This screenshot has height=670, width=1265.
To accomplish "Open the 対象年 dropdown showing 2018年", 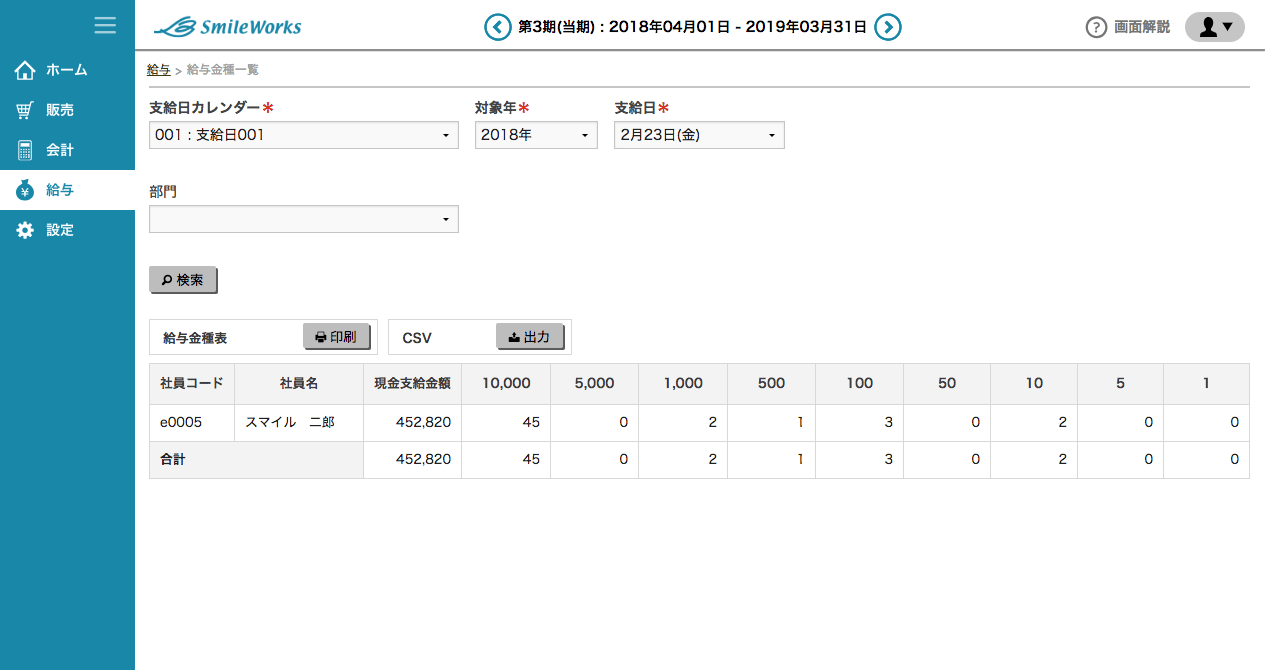I will pyautogui.click(x=536, y=135).
